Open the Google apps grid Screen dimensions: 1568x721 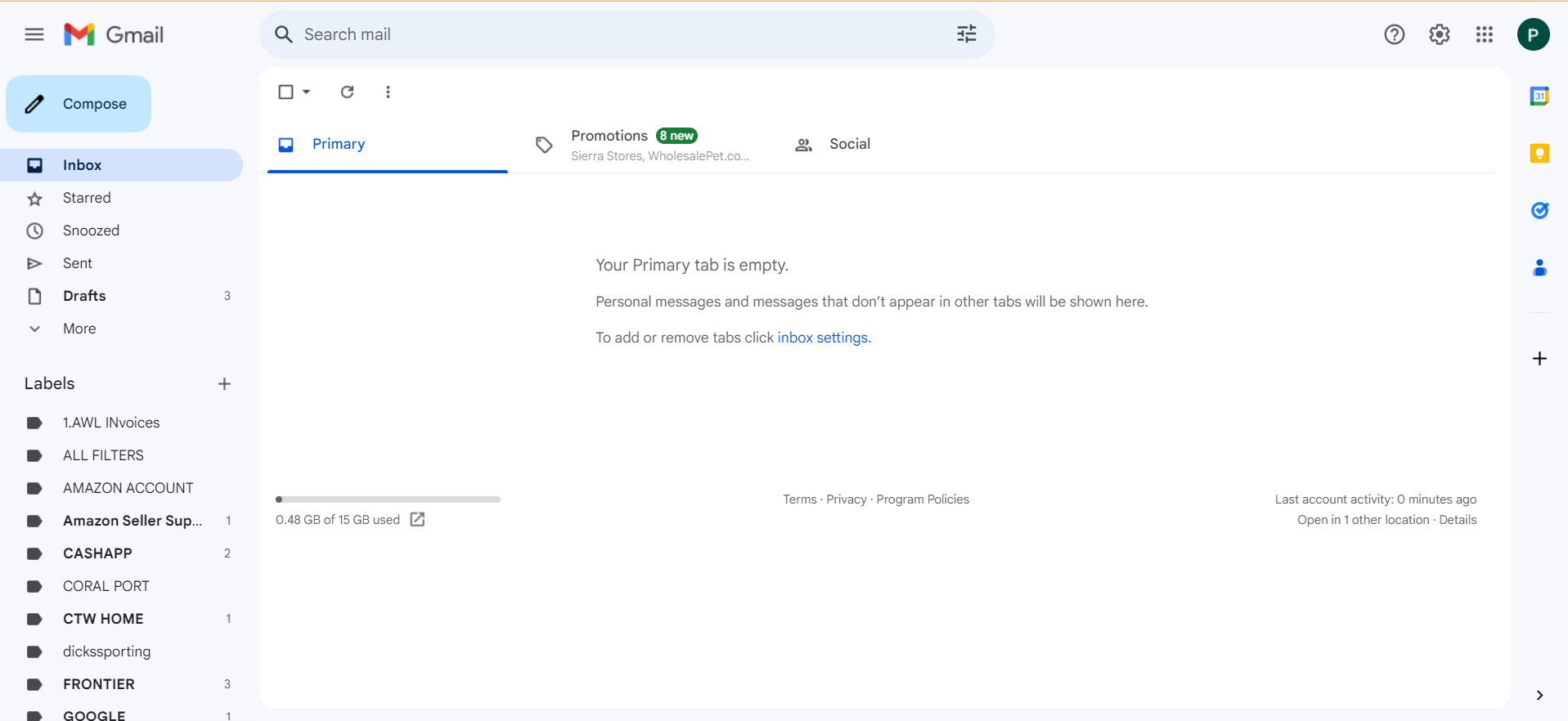[1485, 34]
